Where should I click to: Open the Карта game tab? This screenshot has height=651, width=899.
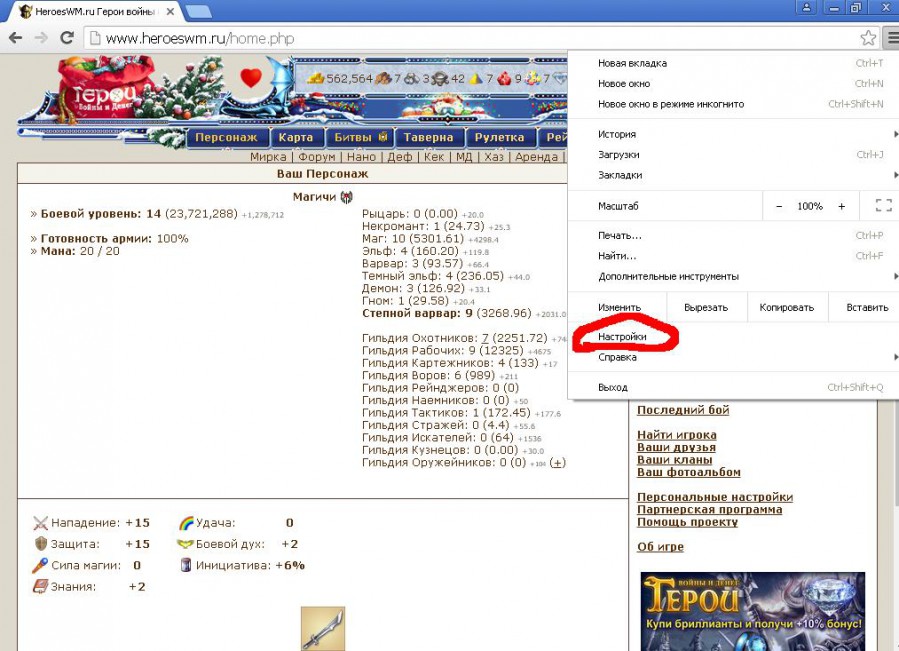click(x=296, y=137)
